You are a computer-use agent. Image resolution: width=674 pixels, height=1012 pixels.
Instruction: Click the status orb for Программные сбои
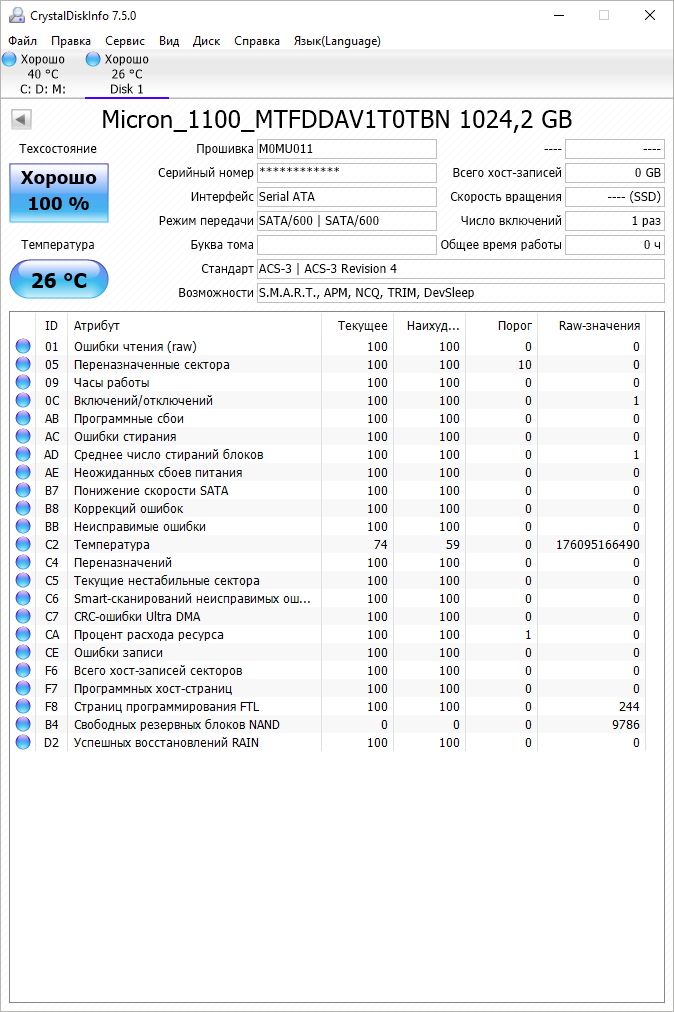(x=23, y=418)
